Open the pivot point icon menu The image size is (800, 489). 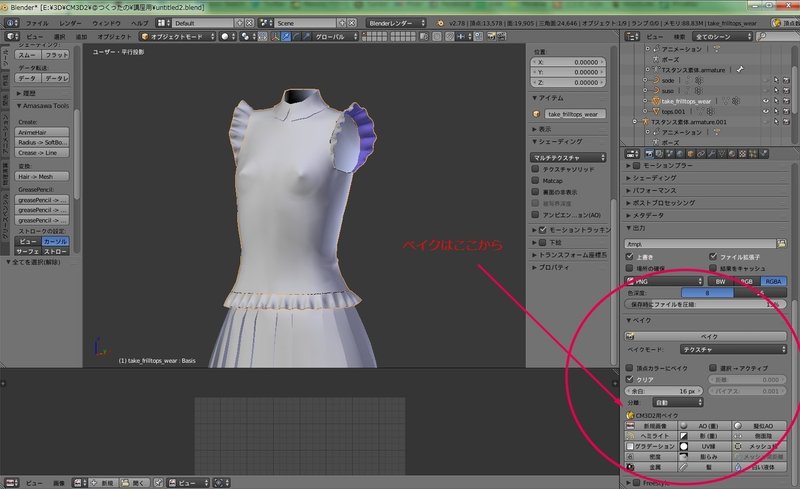pyautogui.click(x=248, y=37)
